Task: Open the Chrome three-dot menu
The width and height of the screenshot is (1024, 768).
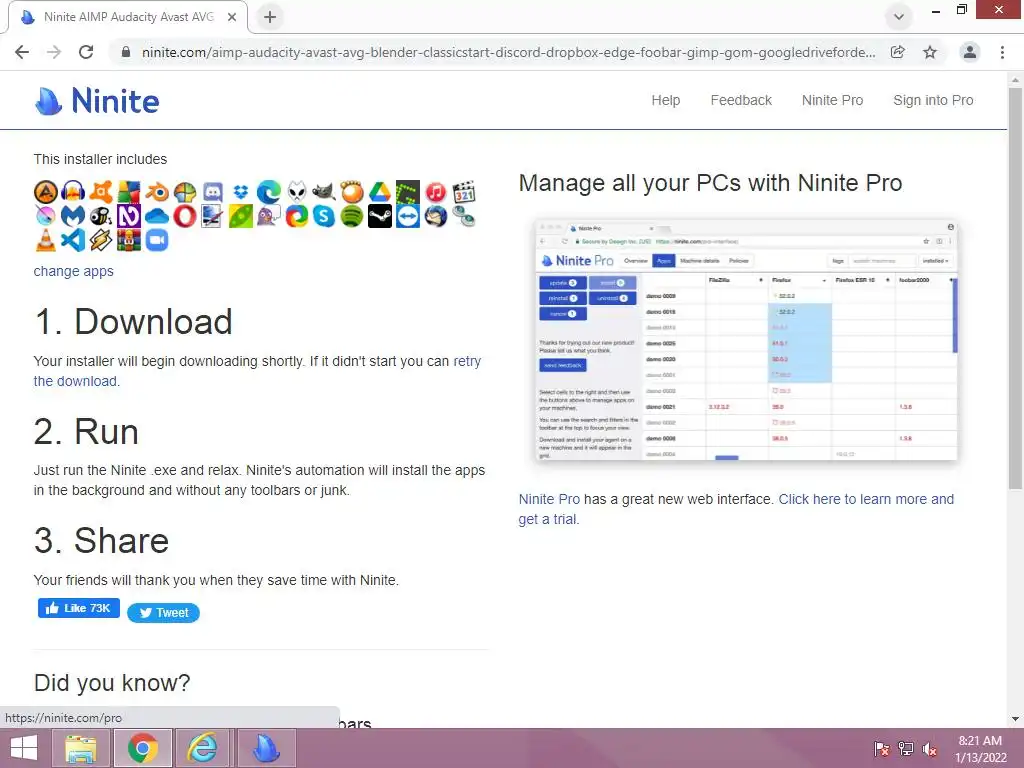Action: coord(1002,52)
